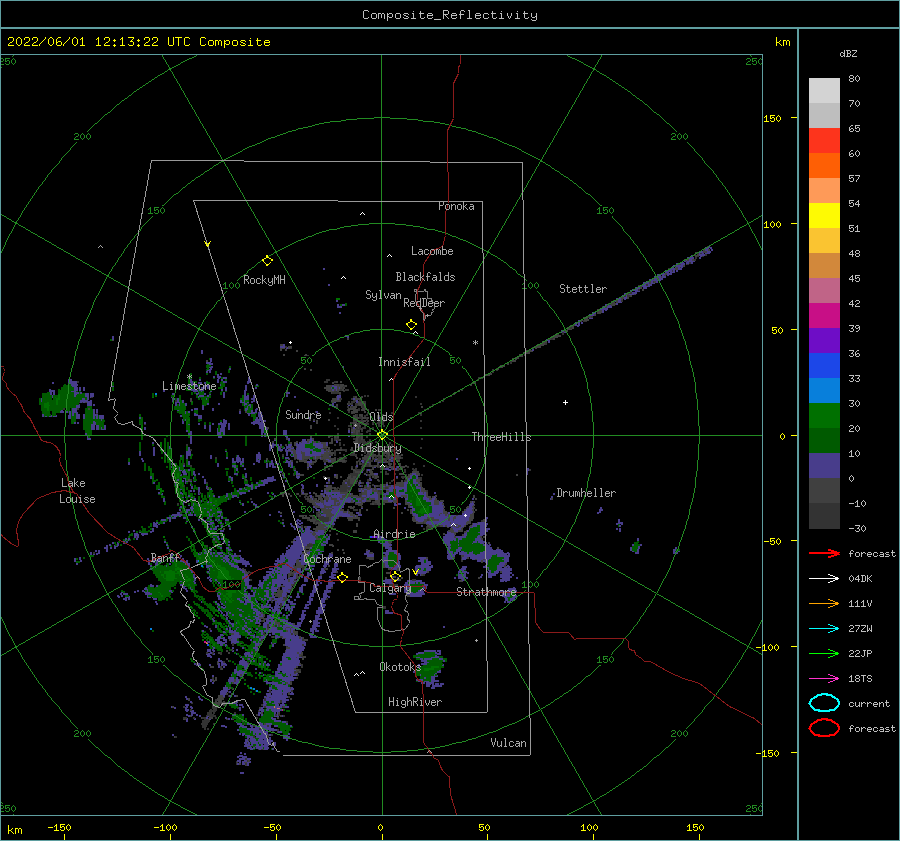Screen dimensions: 900x841
Task: Click the Ponoka label
Action: [456, 206]
